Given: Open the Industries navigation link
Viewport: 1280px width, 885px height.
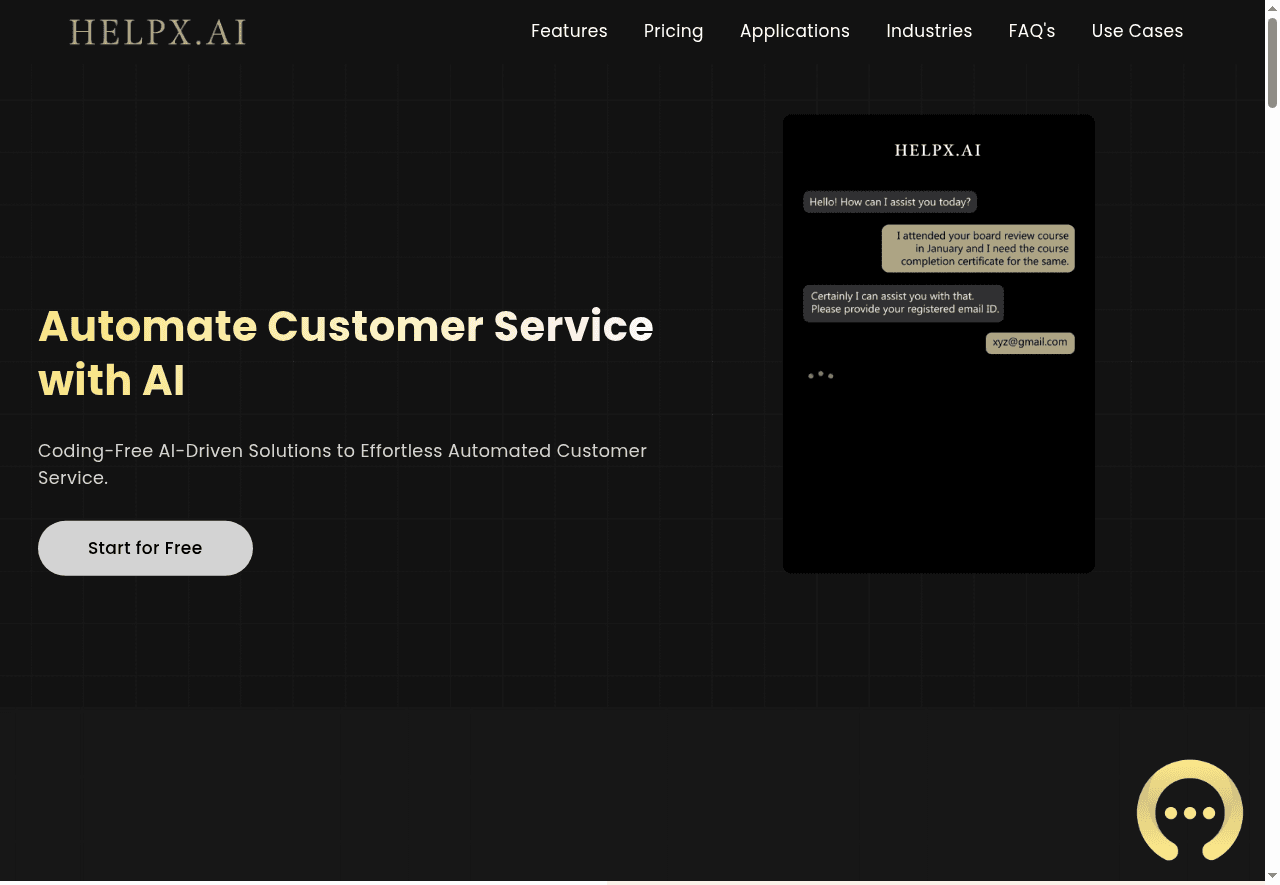Looking at the screenshot, I should click(928, 31).
